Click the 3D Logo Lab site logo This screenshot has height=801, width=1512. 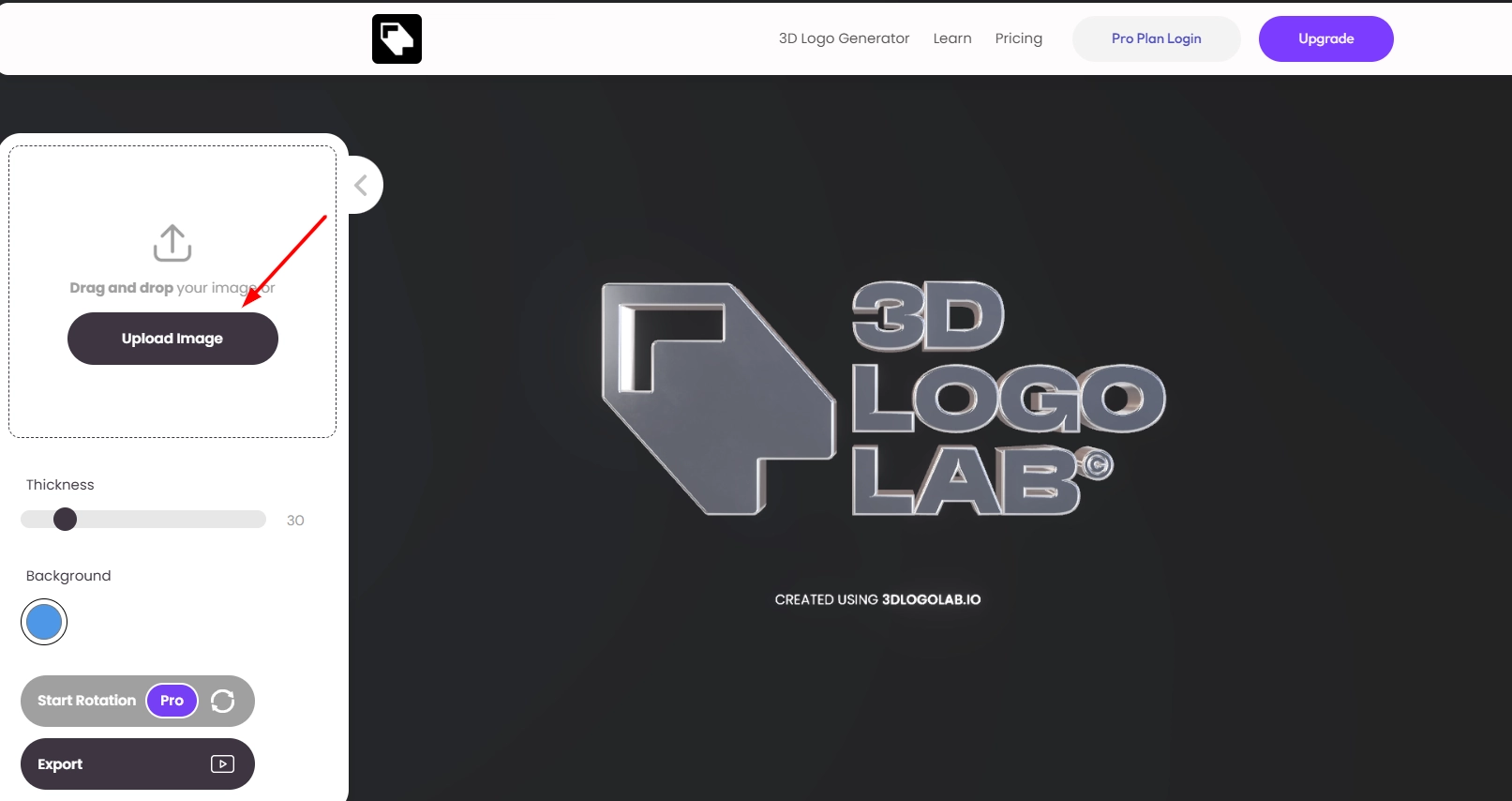point(397,38)
